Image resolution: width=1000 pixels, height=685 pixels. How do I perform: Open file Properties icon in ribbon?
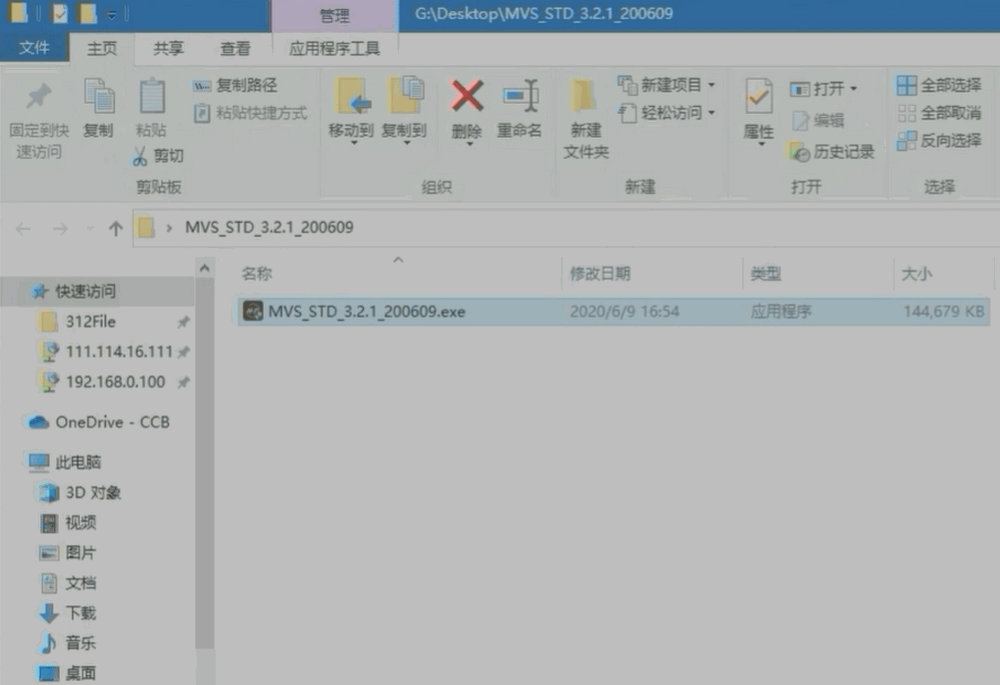(x=758, y=98)
